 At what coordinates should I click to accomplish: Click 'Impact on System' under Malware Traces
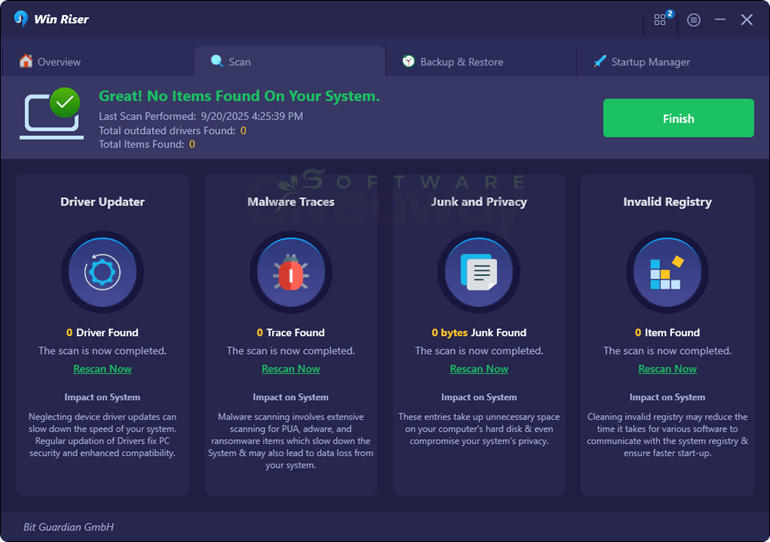(291, 397)
